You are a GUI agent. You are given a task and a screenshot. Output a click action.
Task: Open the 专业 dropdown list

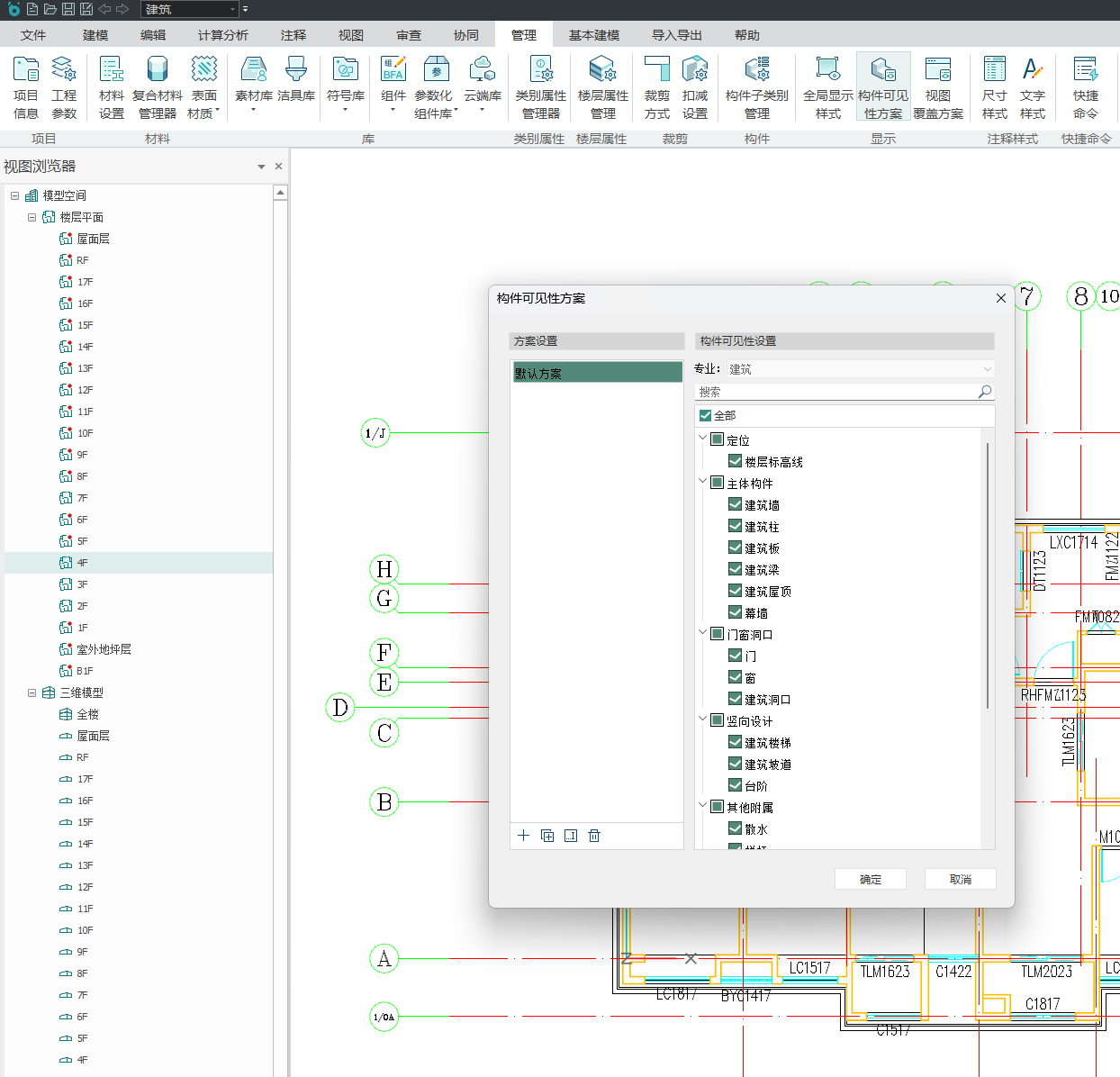860,369
